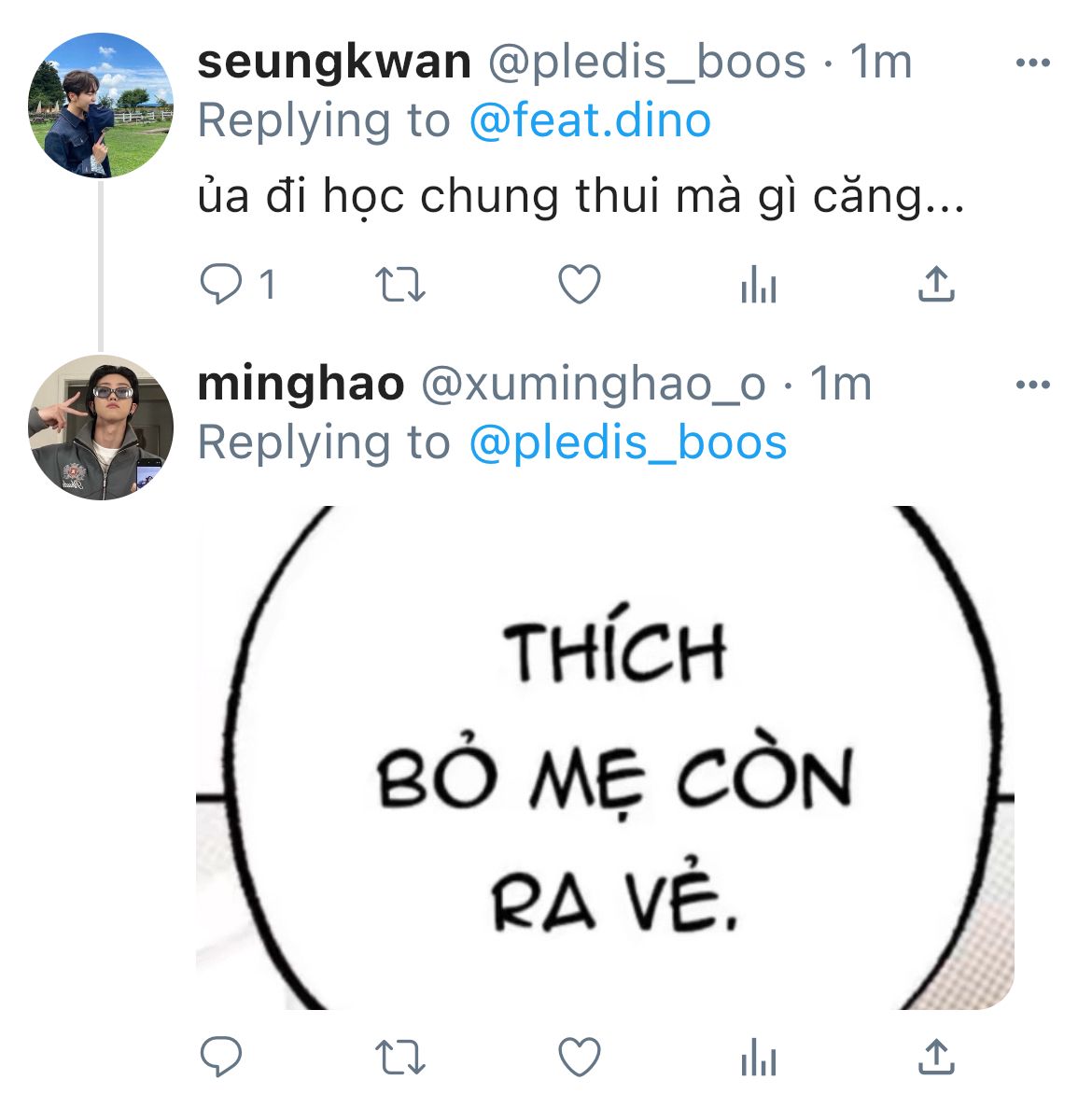
Task: Open seungkwan's profile picture
Action: point(101,105)
